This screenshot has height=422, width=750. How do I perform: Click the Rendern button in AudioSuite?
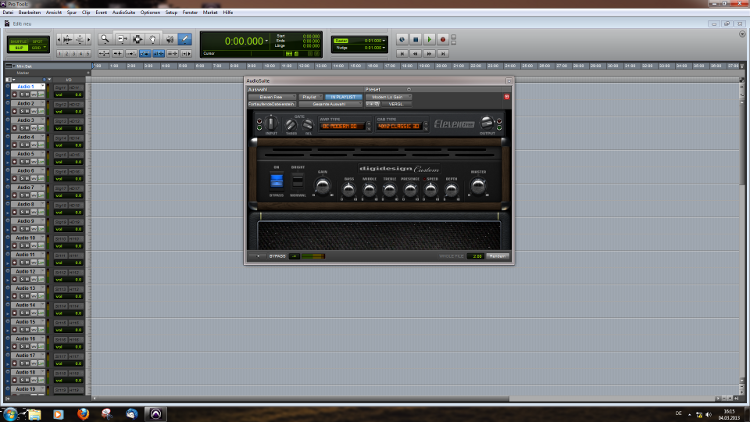click(497, 256)
